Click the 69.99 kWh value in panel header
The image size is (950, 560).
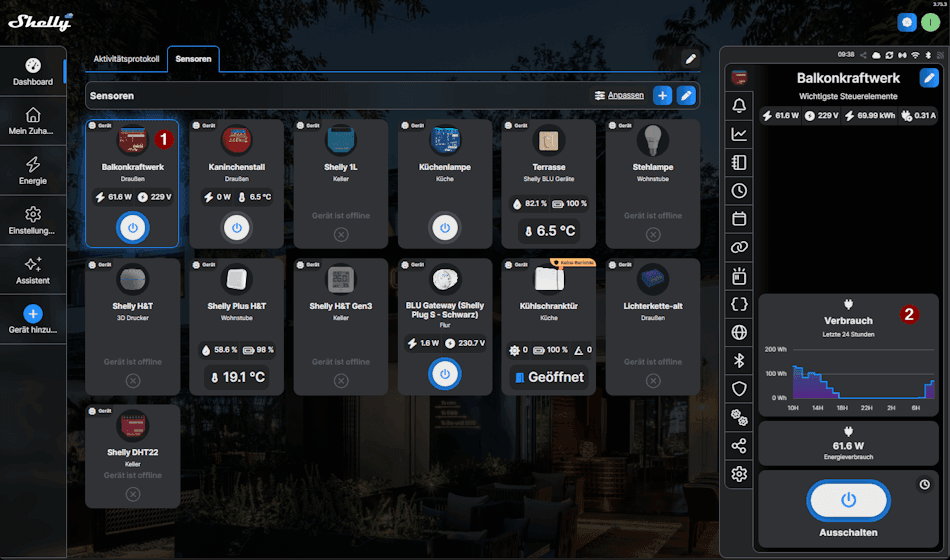pos(871,115)
